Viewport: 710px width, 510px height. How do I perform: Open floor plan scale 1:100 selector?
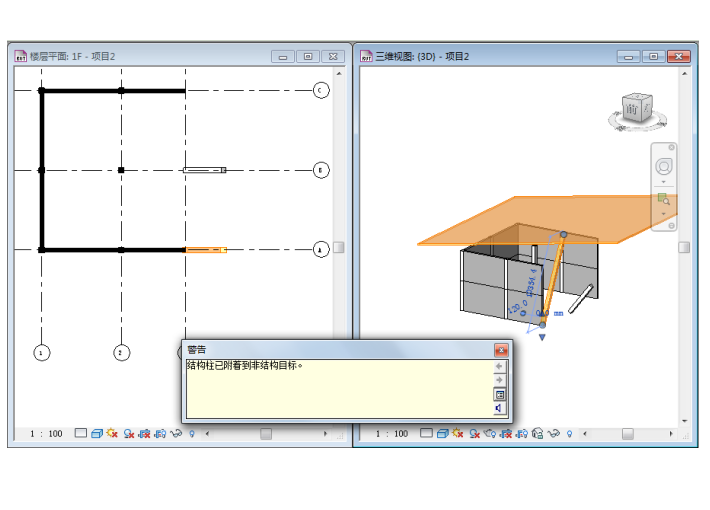click(x=46, y=434)
